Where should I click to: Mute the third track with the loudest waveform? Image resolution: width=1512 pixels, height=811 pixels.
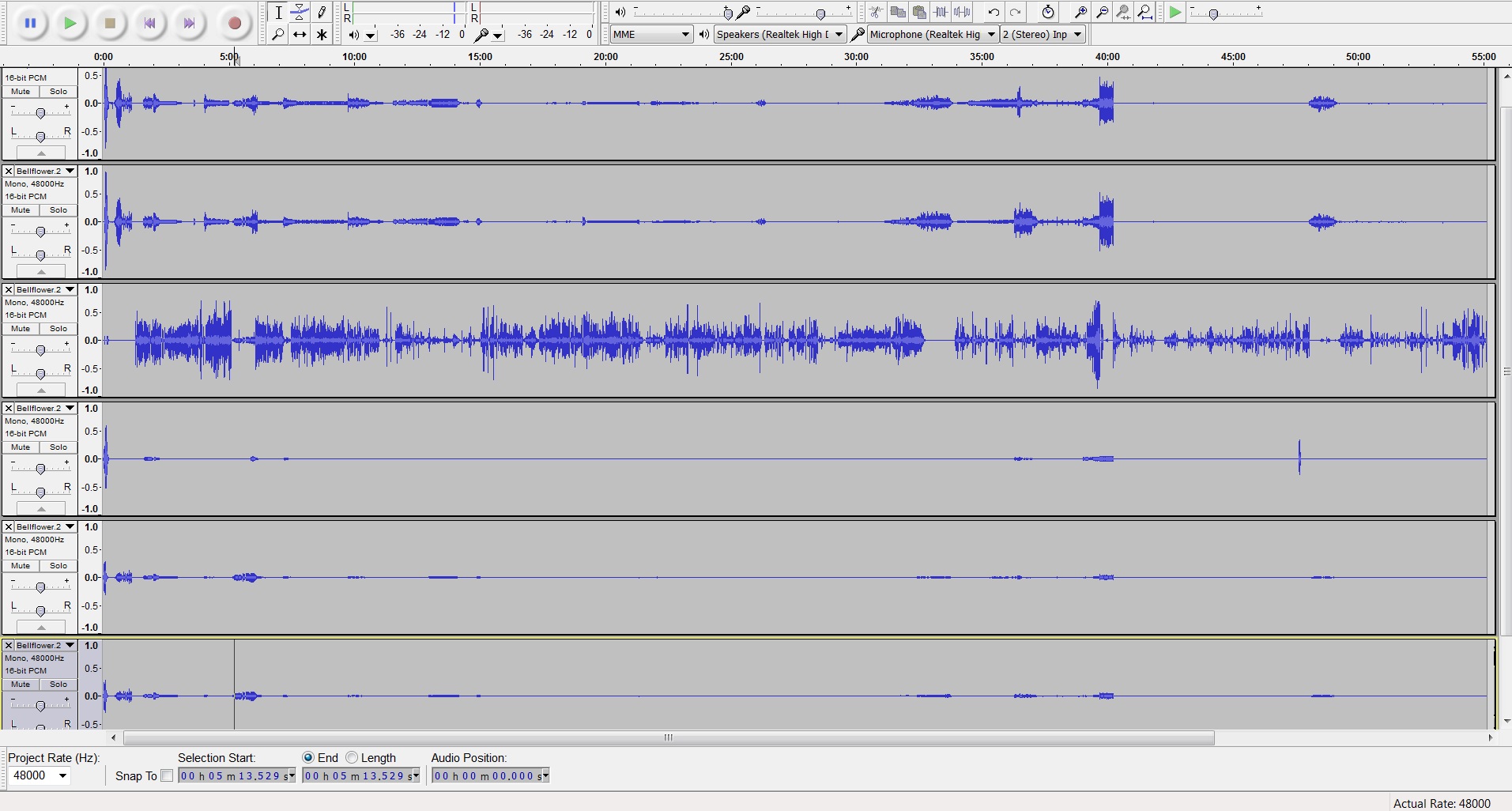[x=21, y=329]
